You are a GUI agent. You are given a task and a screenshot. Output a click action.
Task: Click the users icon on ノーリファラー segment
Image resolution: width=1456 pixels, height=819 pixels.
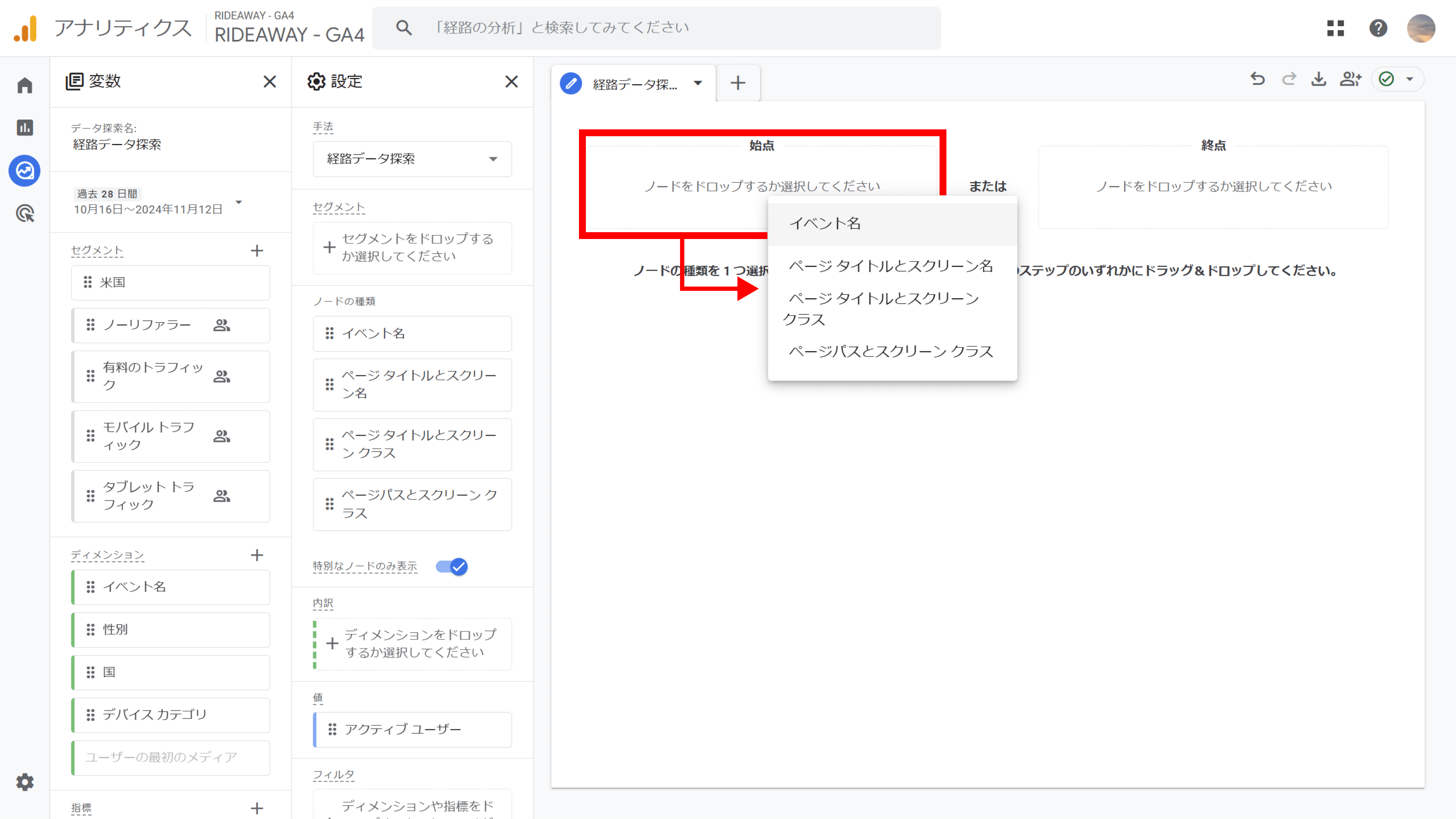221,325
